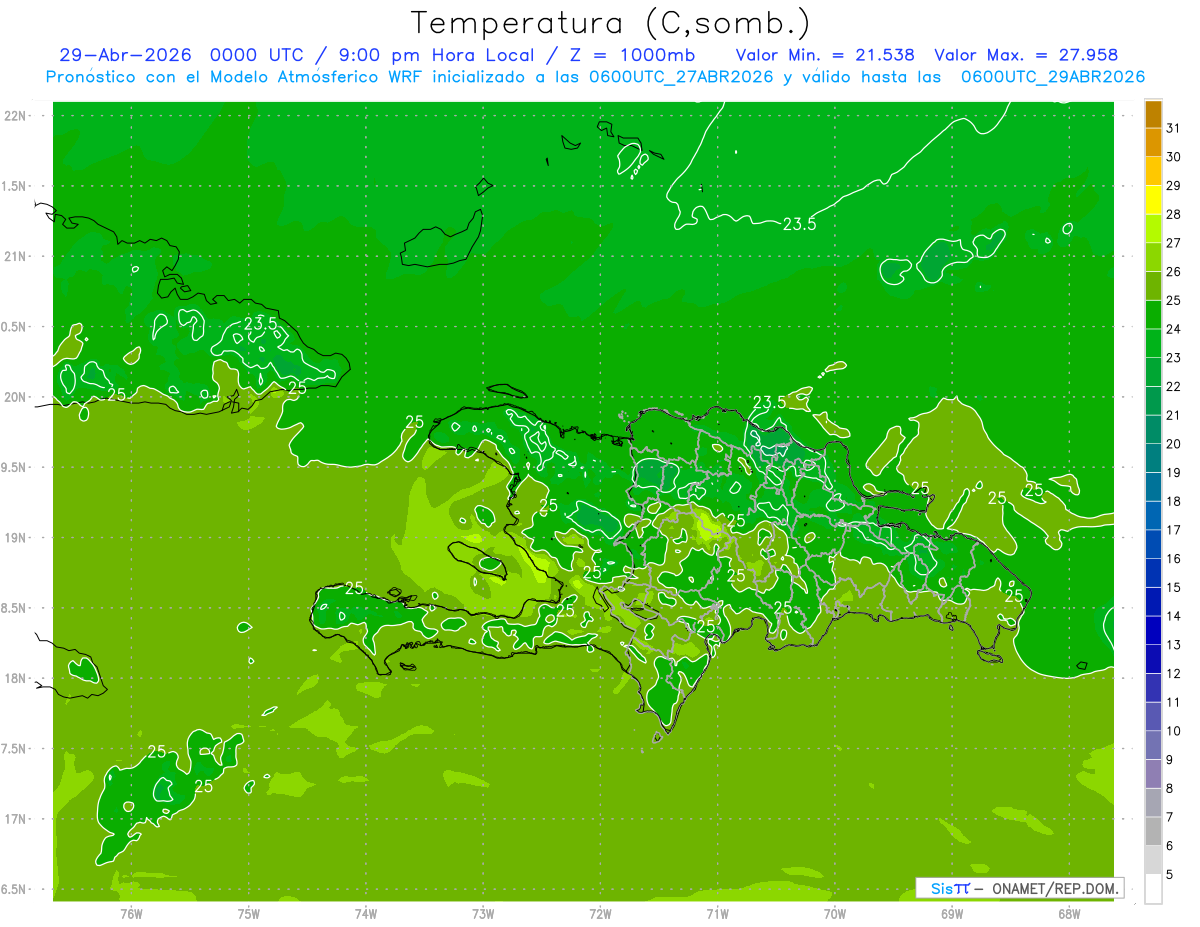This screenshot has height=927, width=1200.
Task: Click the 76W longitude axis label
Action: tap(131, 913)
